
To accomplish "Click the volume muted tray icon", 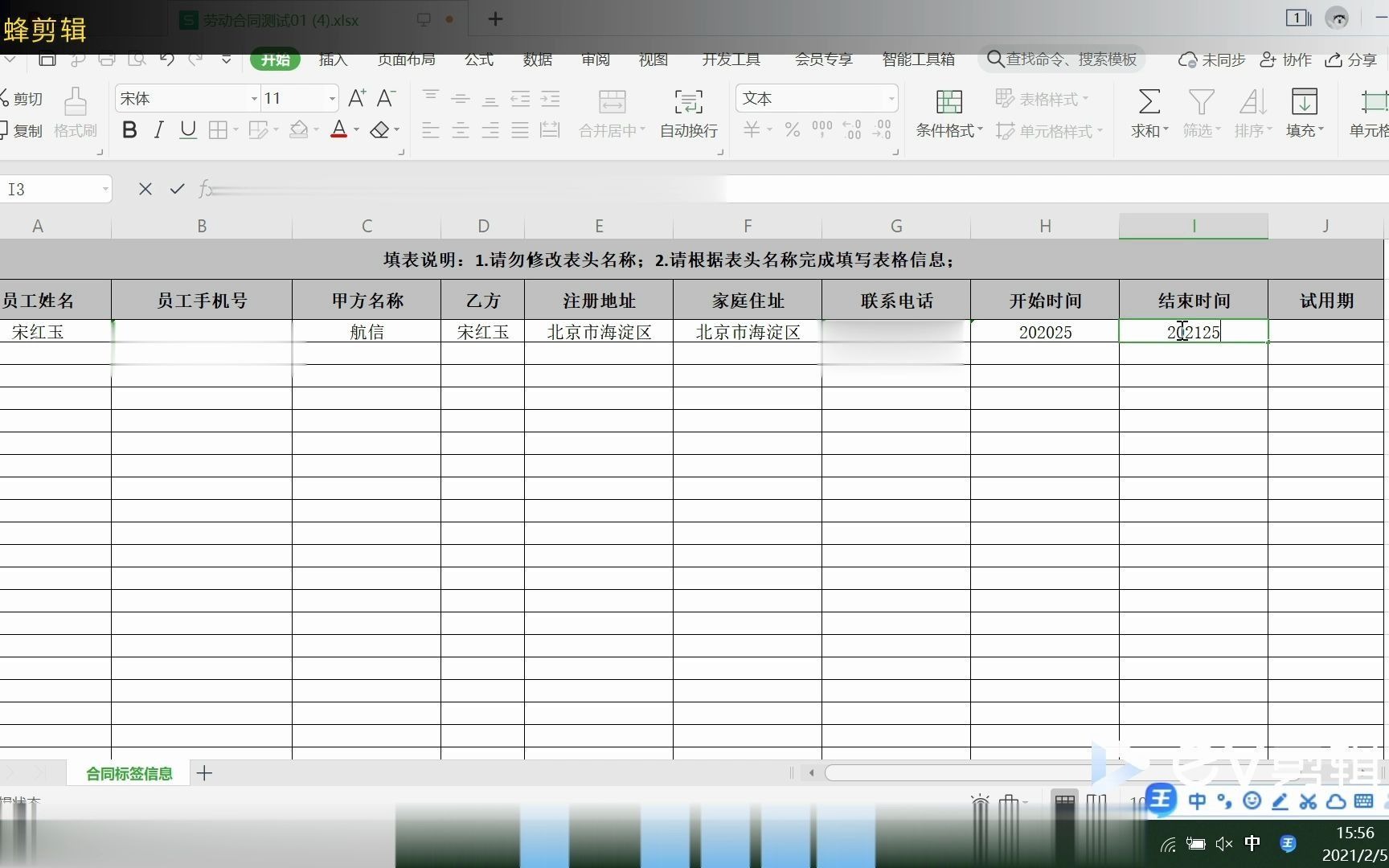I will tap(1223, 843).
